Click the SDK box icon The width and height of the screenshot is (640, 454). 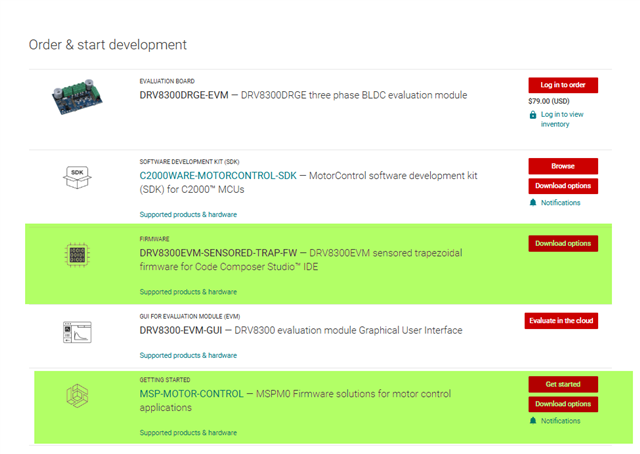[x=77, y=177]
